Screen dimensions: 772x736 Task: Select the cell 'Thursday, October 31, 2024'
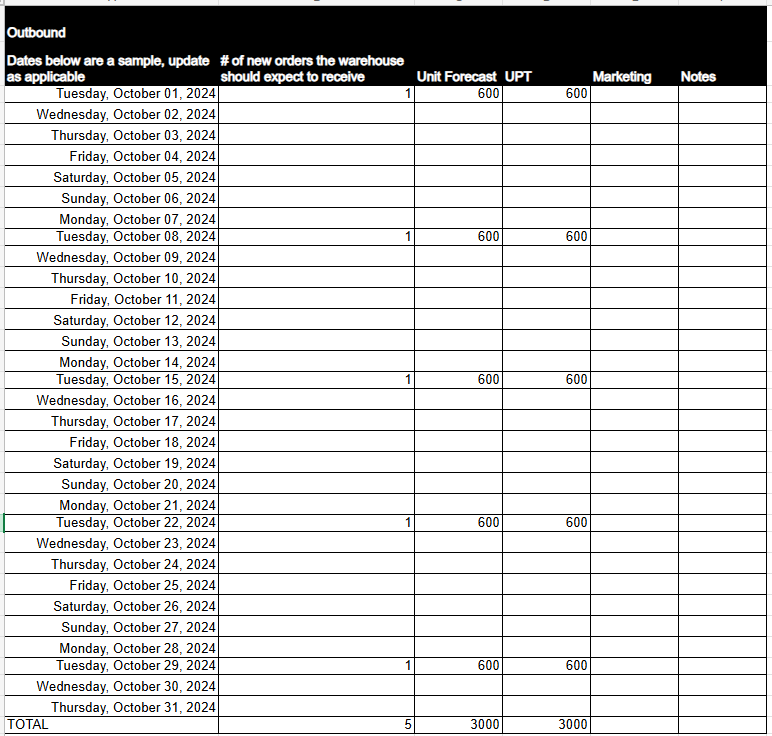click(111, 707)
